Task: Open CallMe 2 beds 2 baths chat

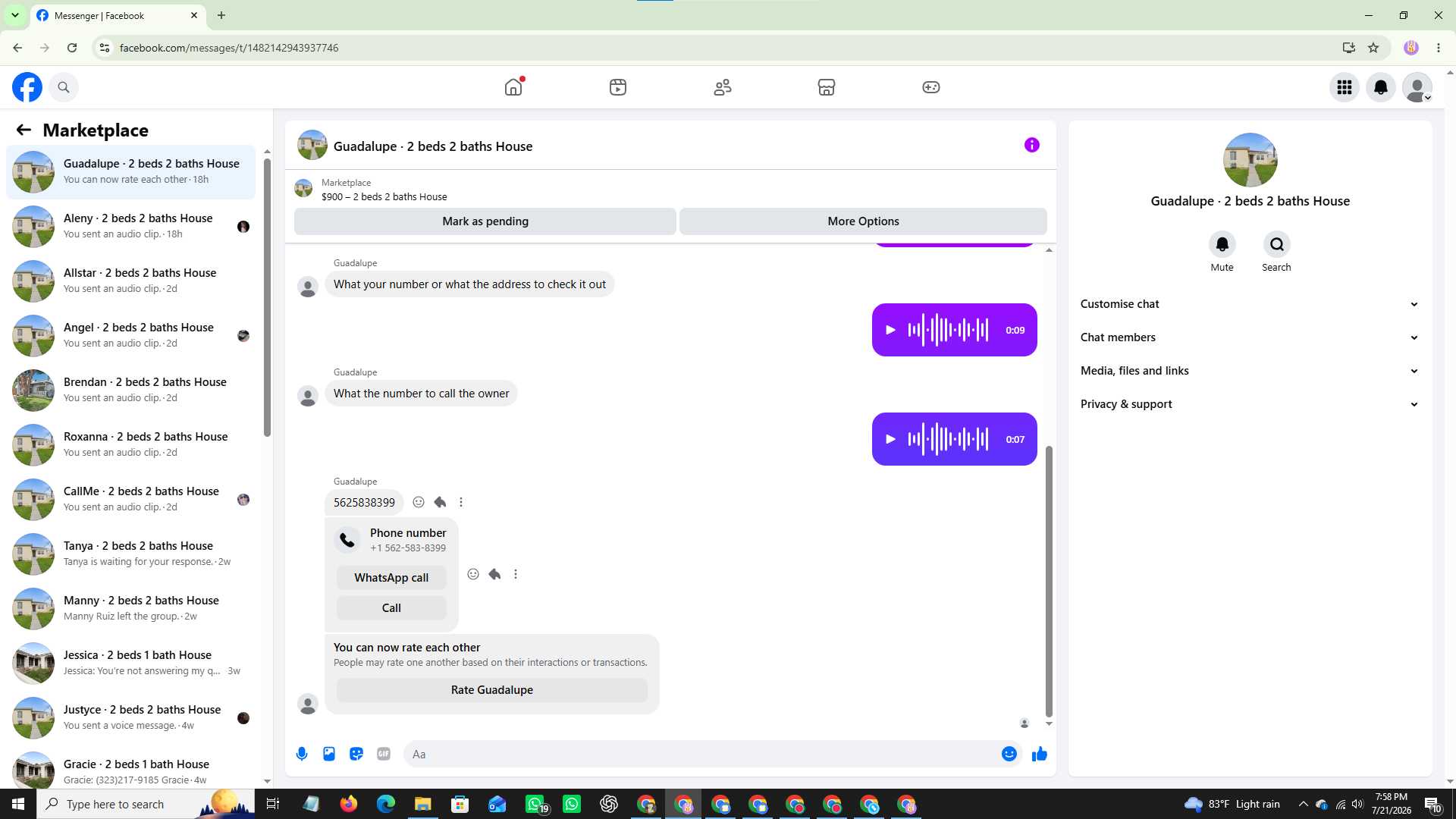Action: pyautogui.click(x=131, y=499)
